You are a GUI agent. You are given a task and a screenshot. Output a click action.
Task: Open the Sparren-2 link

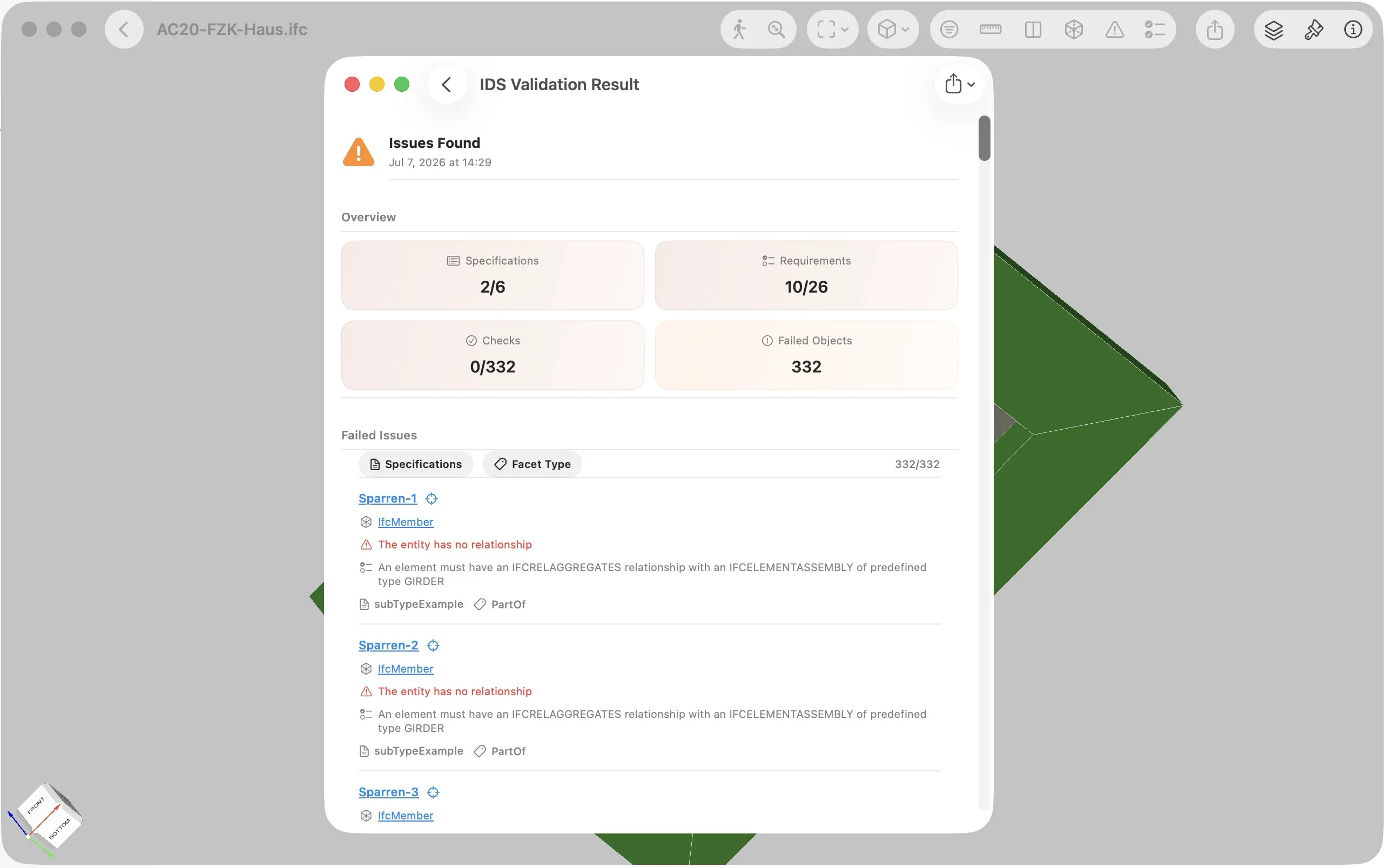tap(389, 646)
